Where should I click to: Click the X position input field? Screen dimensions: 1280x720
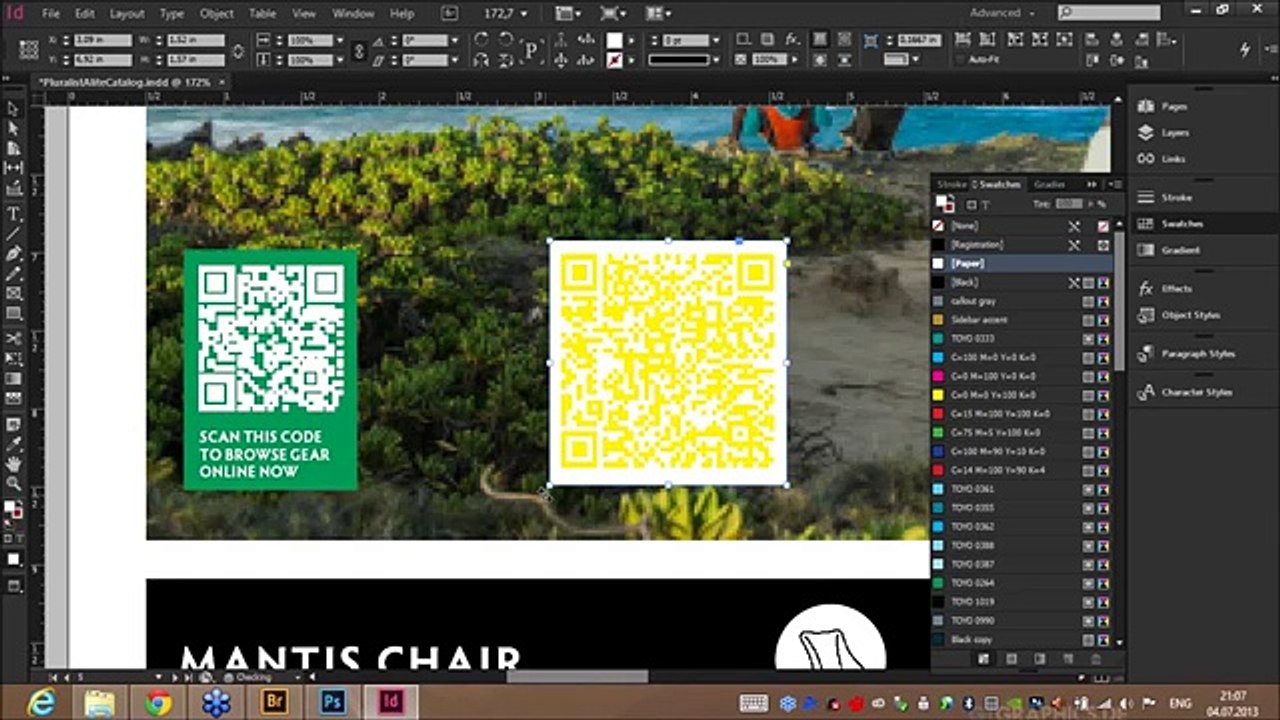click(103, 40)
